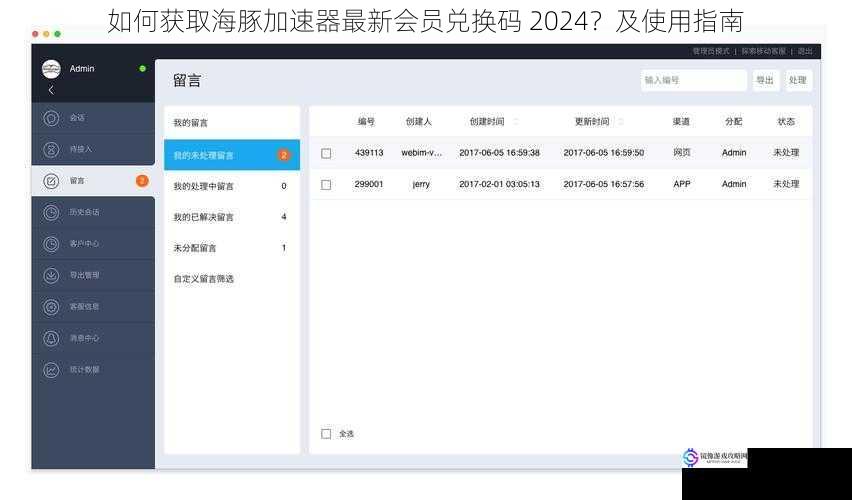Viewport: 852px width, 500px height.
Task: Sort by 更新时间 using its sort arrows
Action: (620, 122)
